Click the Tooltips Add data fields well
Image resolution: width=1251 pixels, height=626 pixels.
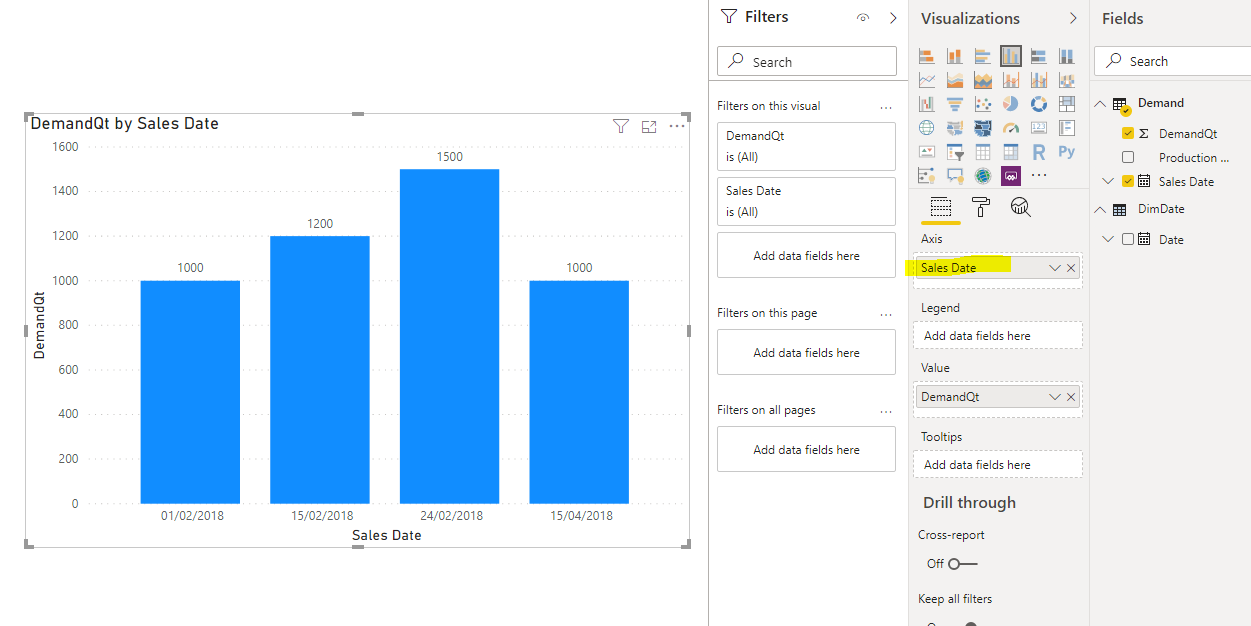pyautogui.click(x=998, y=465)
